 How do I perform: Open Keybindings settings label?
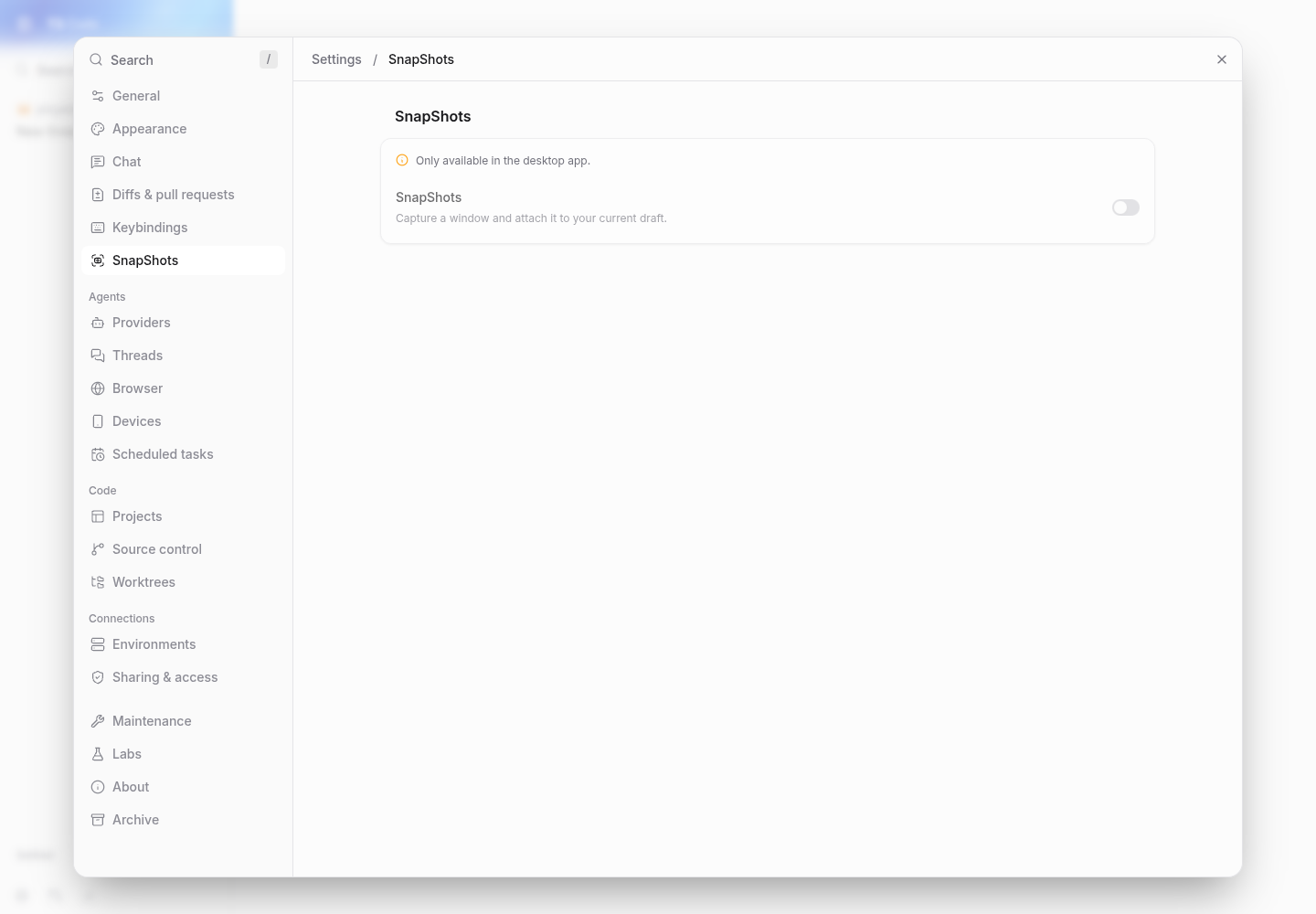pyautogui.click(x=150, y=228)
